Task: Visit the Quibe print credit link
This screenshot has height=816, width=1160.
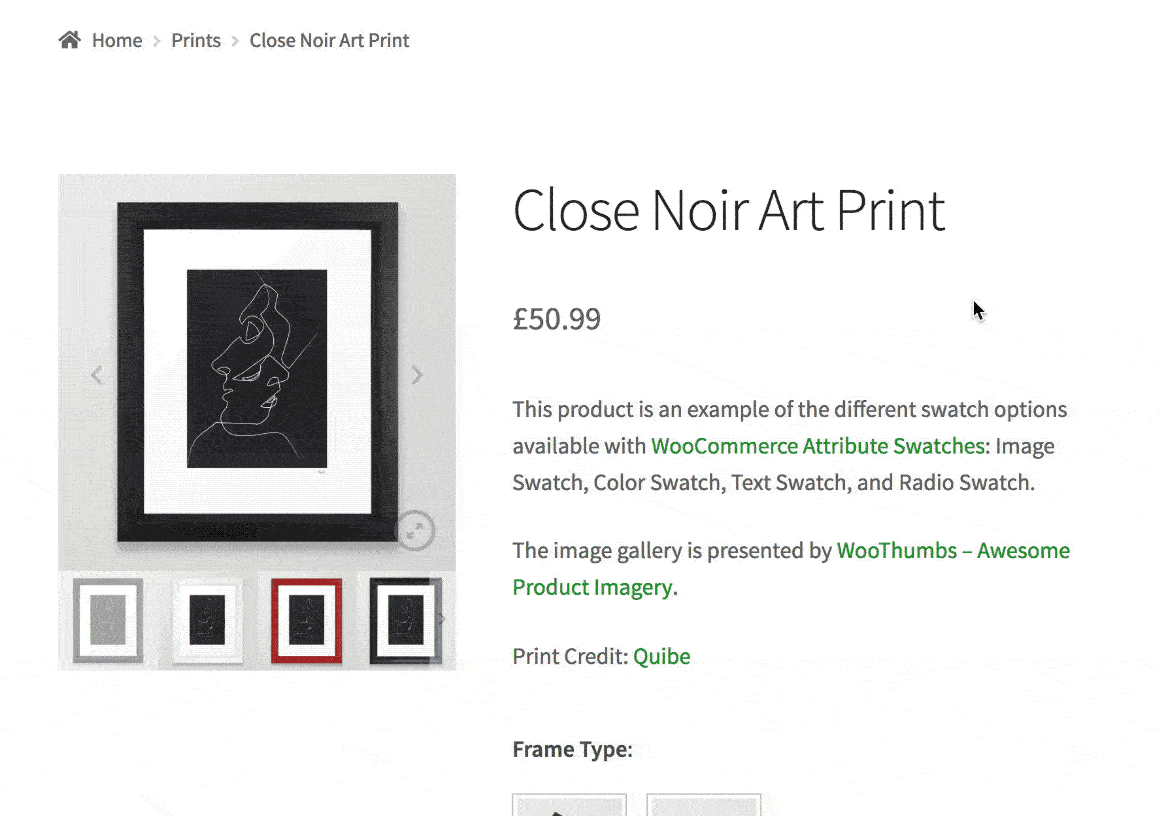Action: pos(661,657)
